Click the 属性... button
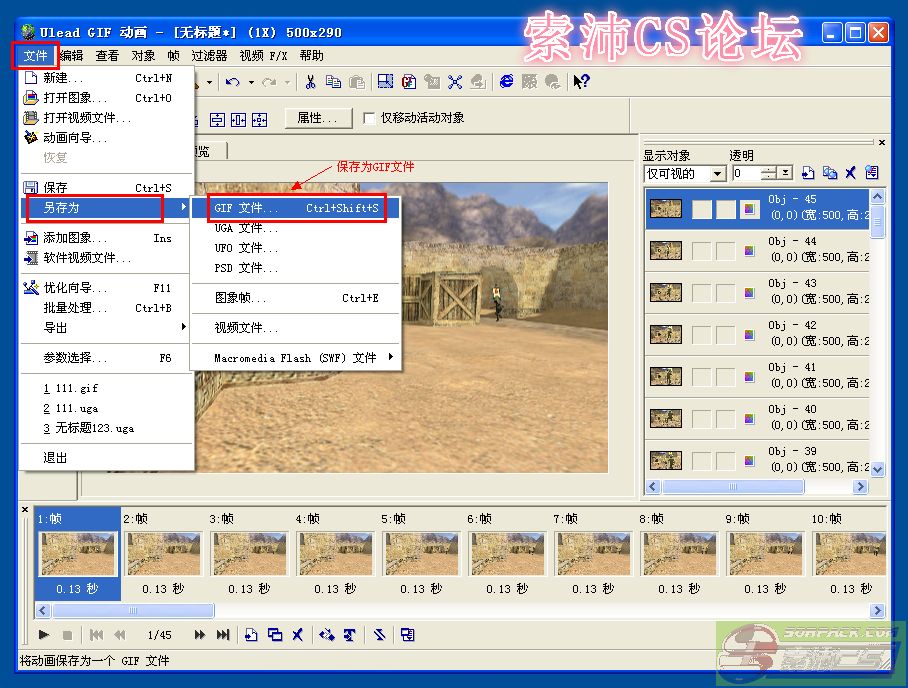The height and width of the screenshot is (688, 908). pyautogui.click(x=318, y=118)
